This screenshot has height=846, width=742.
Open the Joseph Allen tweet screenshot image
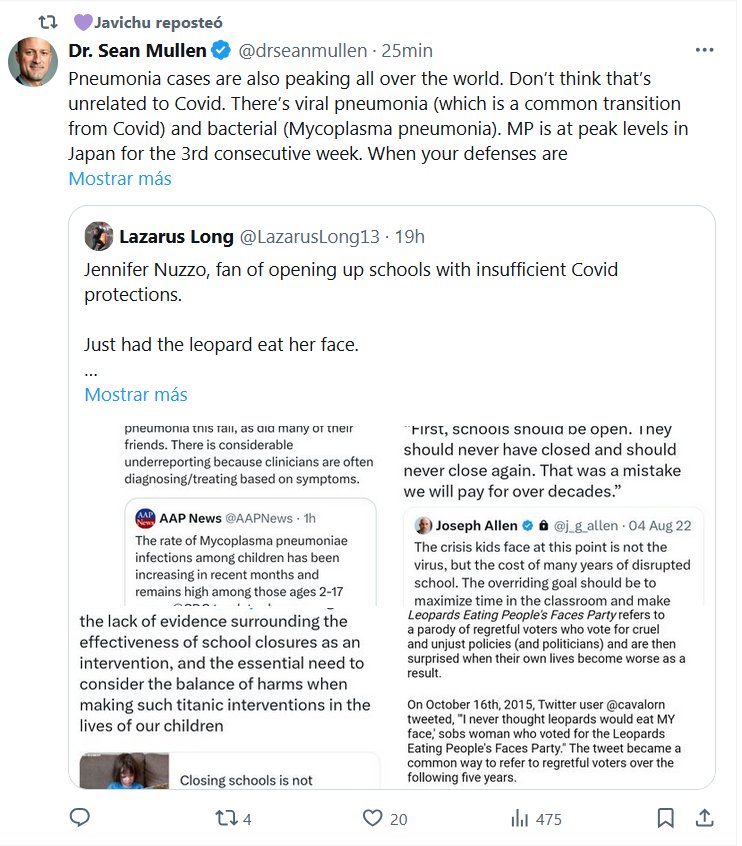[558, 512]
